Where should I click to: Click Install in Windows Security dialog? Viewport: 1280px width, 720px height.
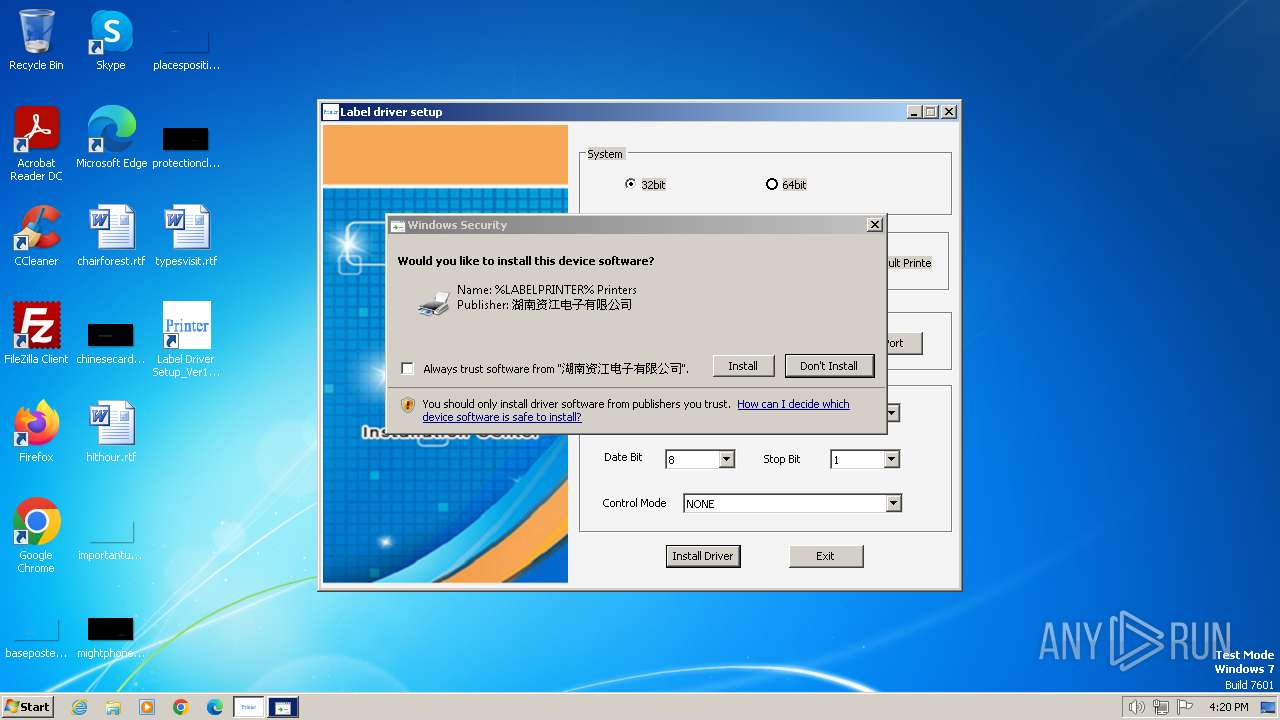coord(743,366)
